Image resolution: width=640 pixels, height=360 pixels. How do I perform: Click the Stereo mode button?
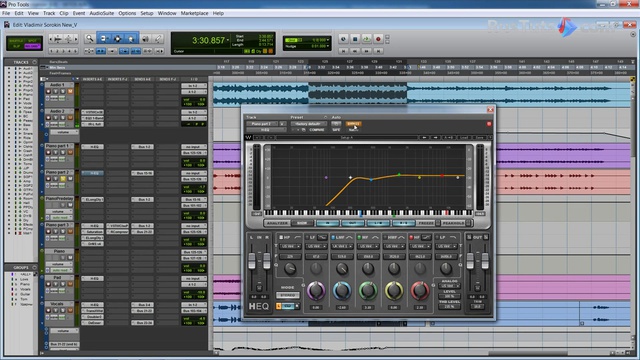click(x=287, y=295)
